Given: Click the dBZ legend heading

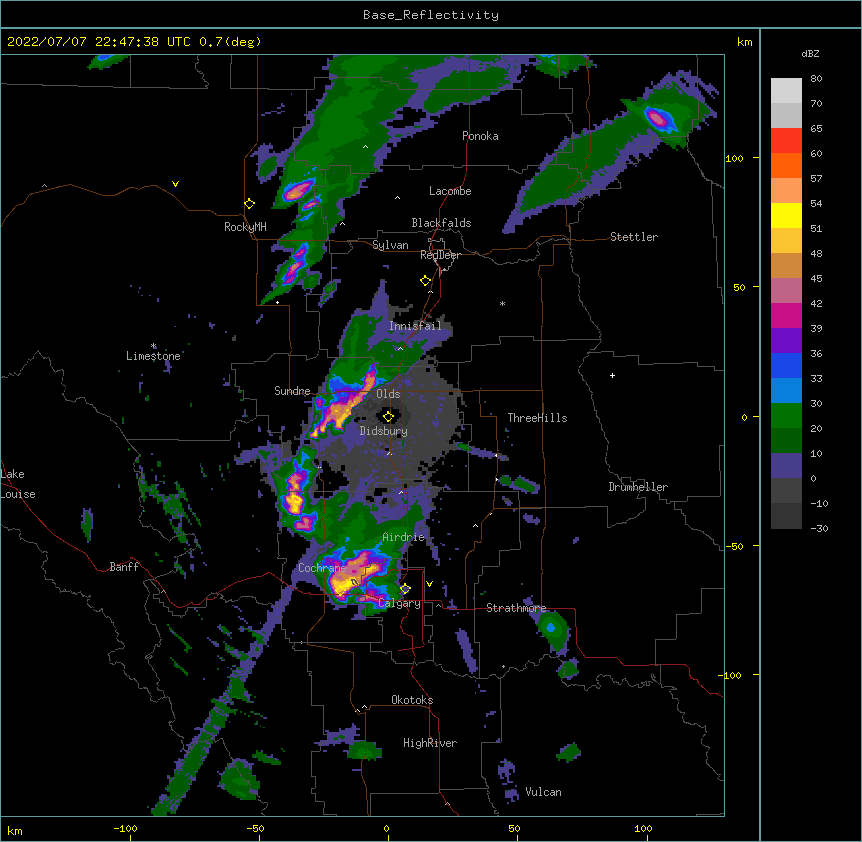Looking at the screenshot, I should coord(810,53).
